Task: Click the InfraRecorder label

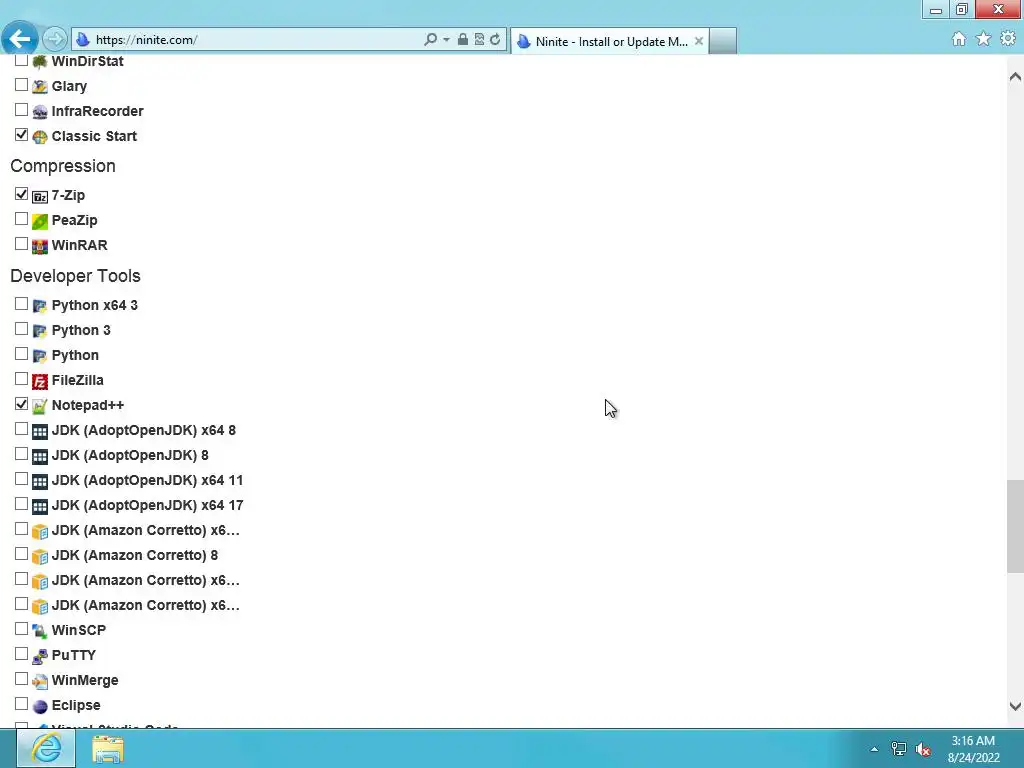Action: [97, 111]
